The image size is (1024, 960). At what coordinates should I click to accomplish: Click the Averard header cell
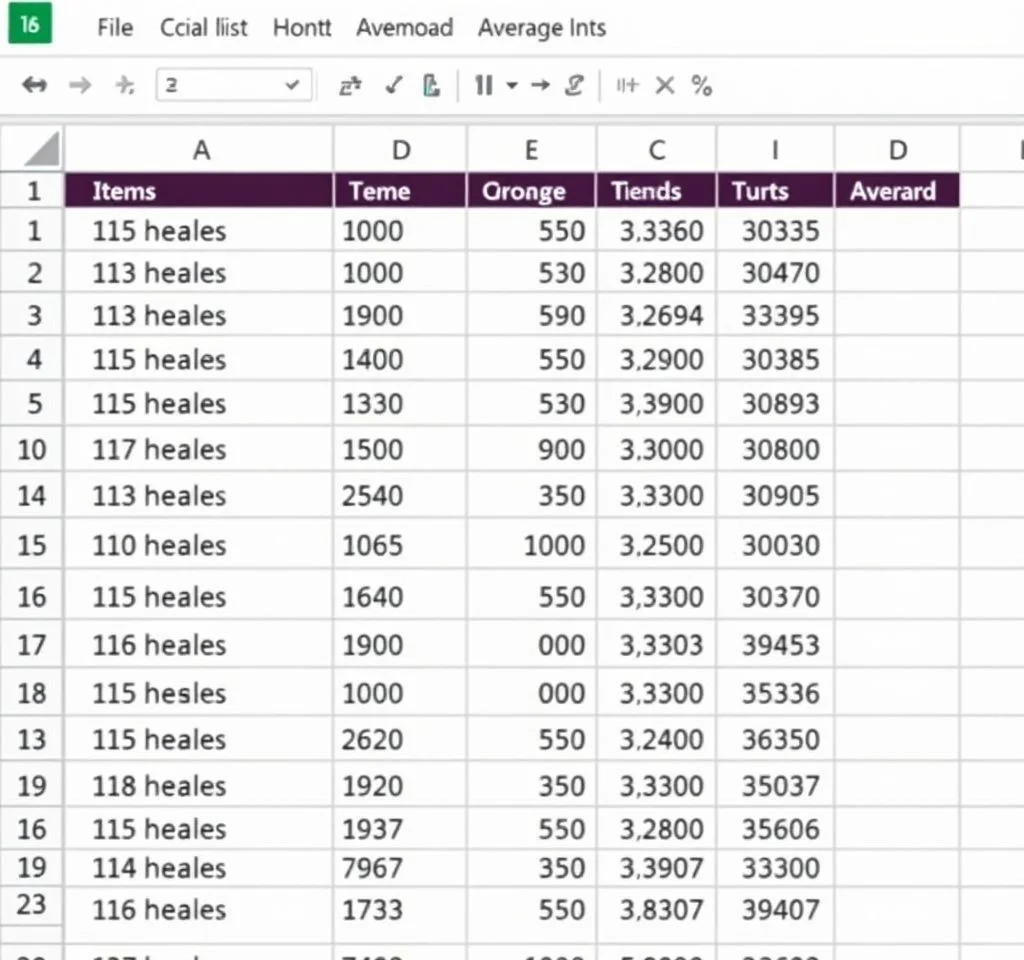click(897, 191)
